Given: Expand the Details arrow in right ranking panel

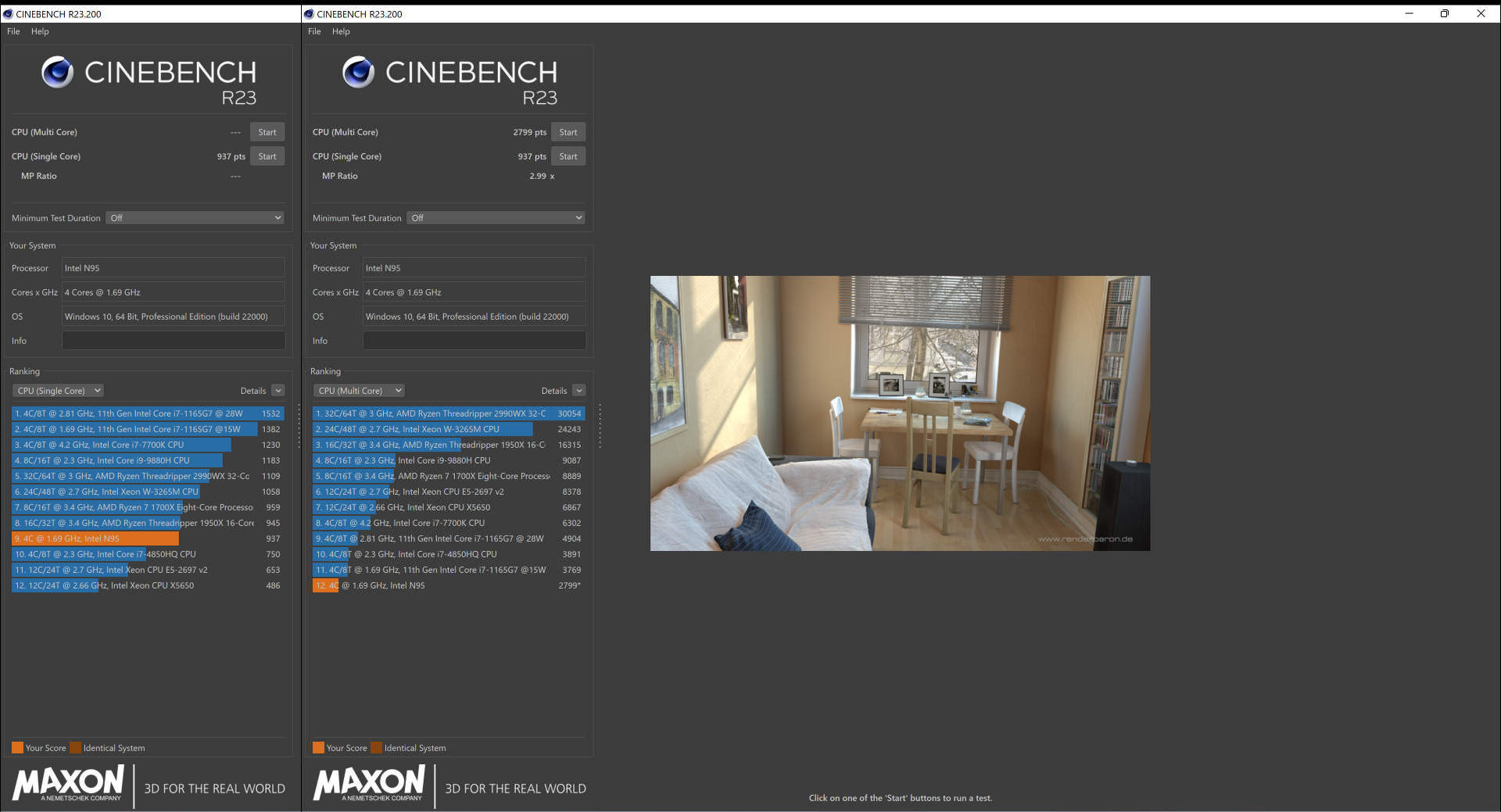Looking at the screenshot, I should click(579, 391).
